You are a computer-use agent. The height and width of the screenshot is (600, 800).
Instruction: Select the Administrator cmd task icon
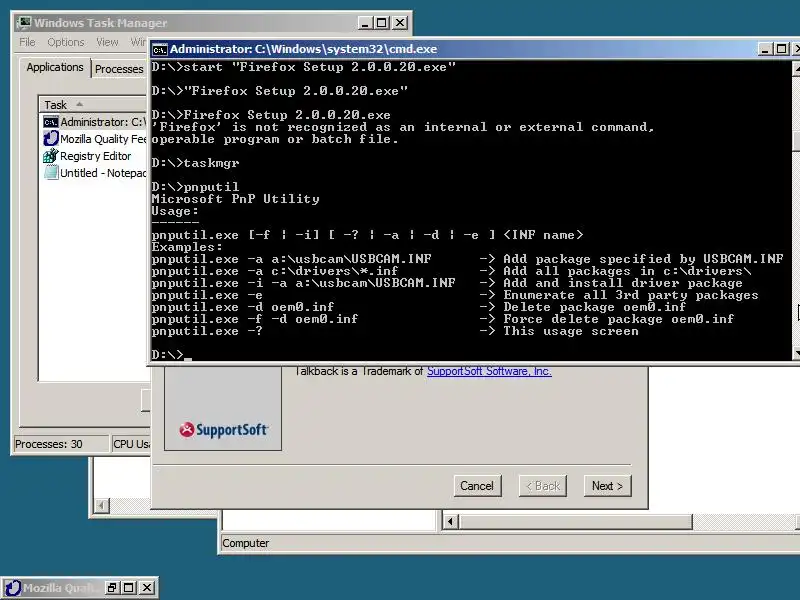(x=51, y=122)
